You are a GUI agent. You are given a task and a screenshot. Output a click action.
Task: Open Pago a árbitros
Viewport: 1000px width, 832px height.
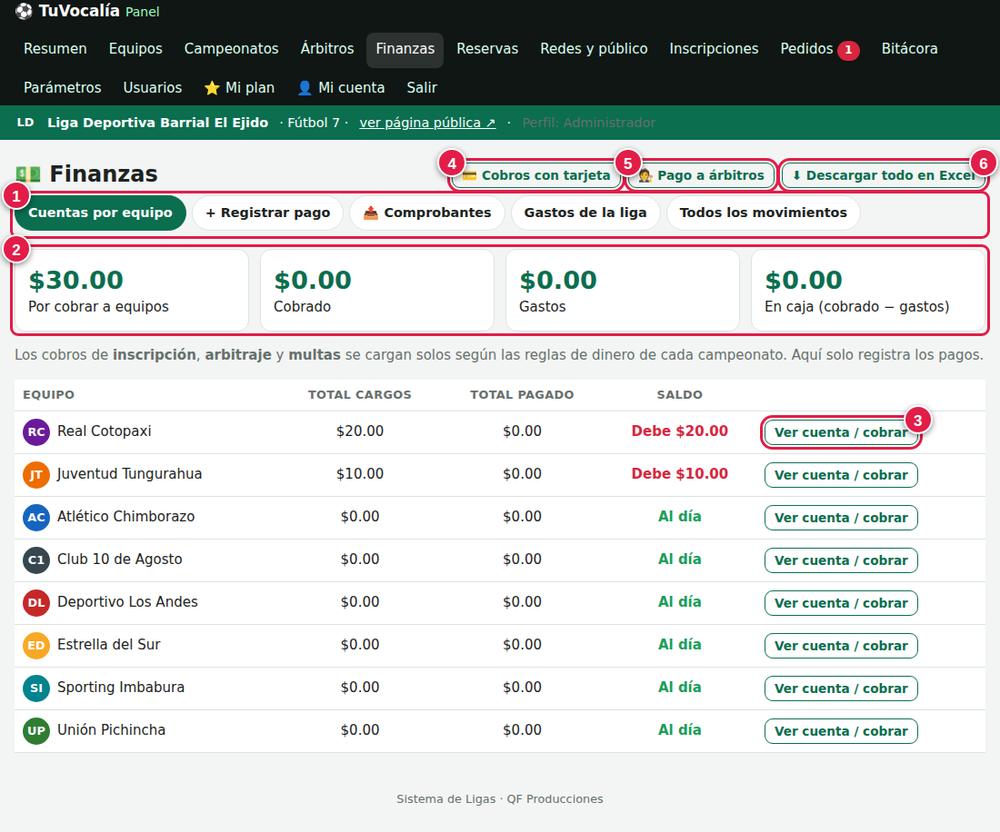point(701,175)
